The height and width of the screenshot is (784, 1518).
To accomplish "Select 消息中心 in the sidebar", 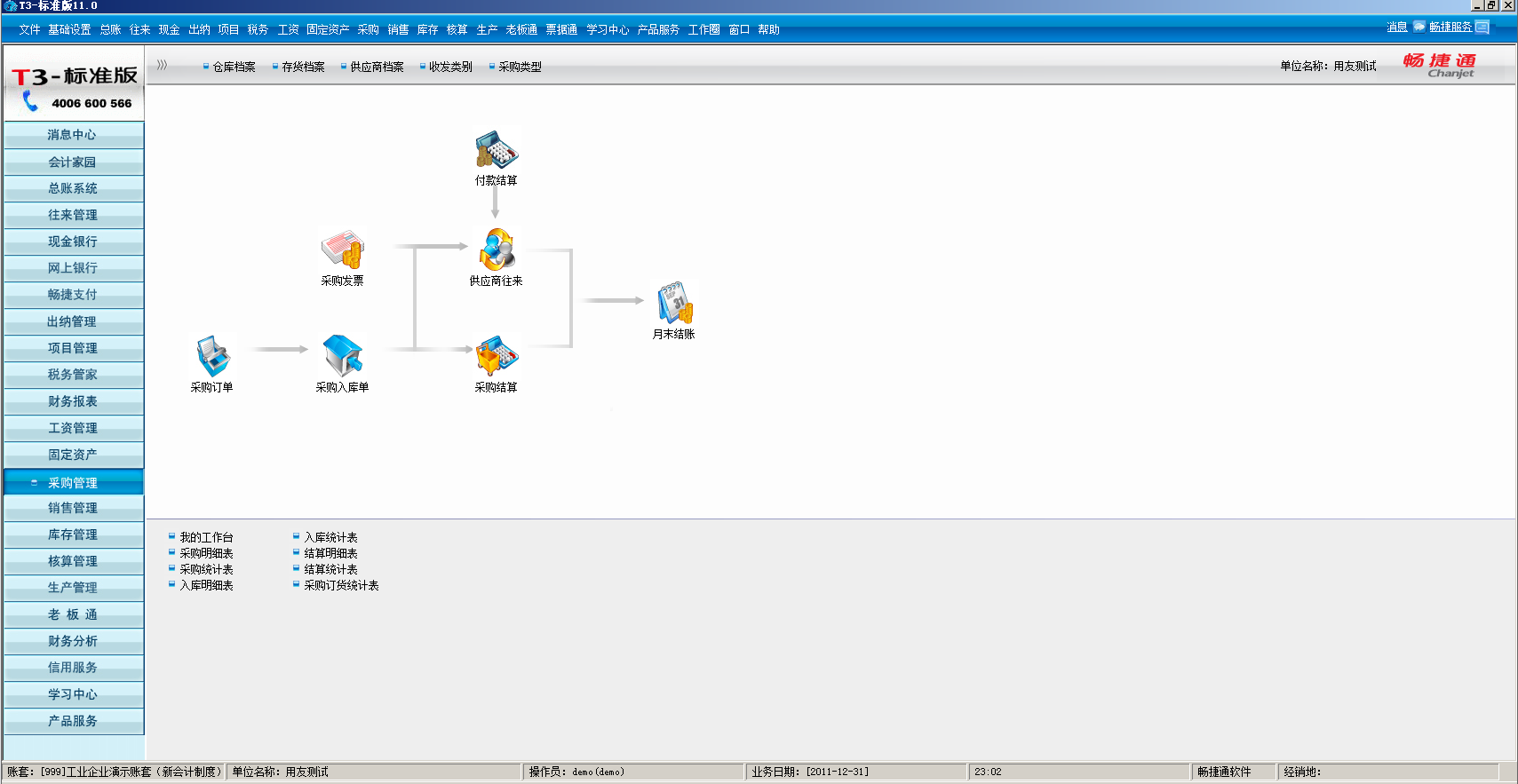I will click(74, 135).
